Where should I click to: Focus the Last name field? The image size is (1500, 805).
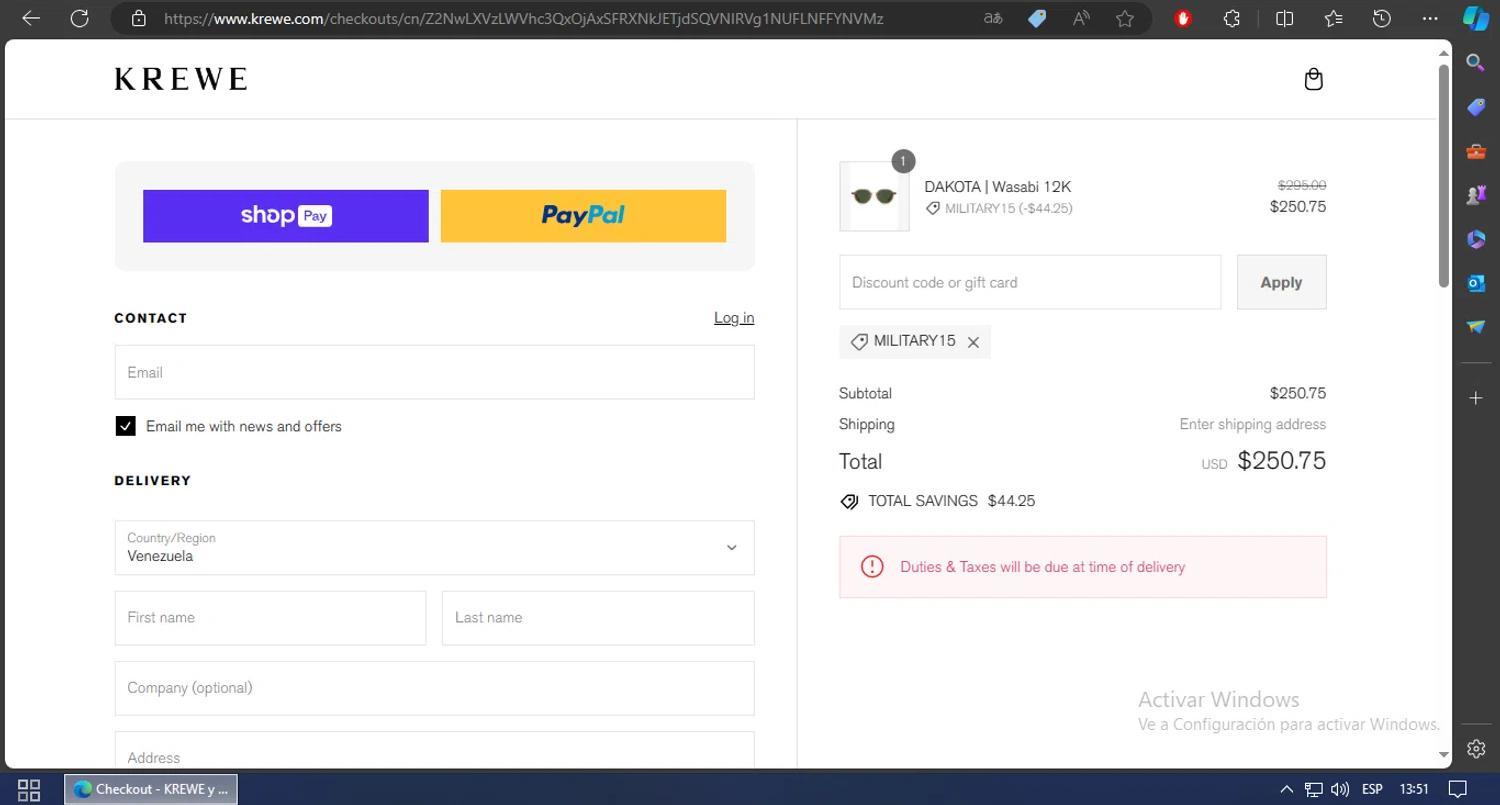pyautogui.click(x=598, y=618)
